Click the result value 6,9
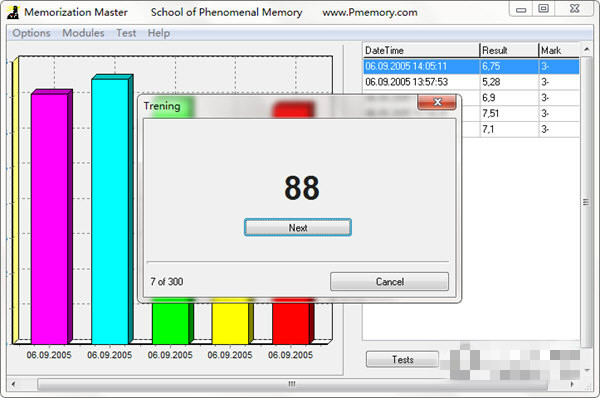This screenshot has height=398, width=600. click(489, 98)
